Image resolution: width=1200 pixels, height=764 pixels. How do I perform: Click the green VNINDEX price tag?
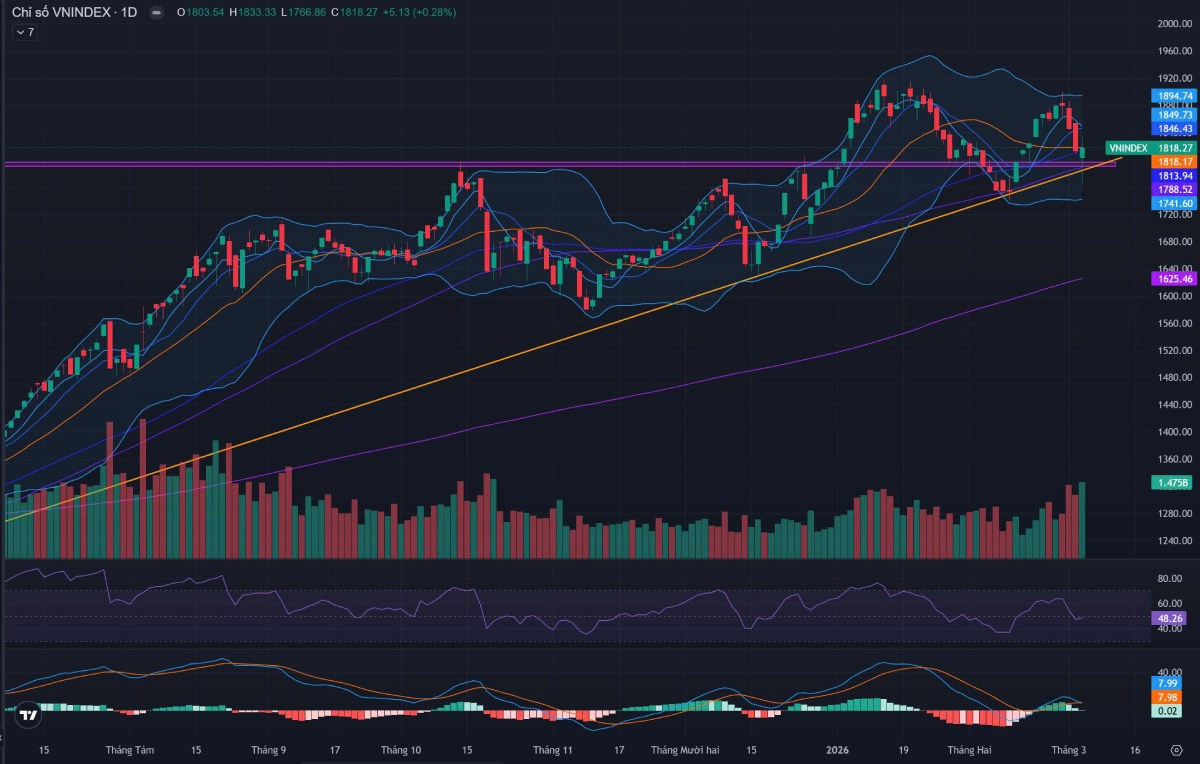(x=1150, y=147)
